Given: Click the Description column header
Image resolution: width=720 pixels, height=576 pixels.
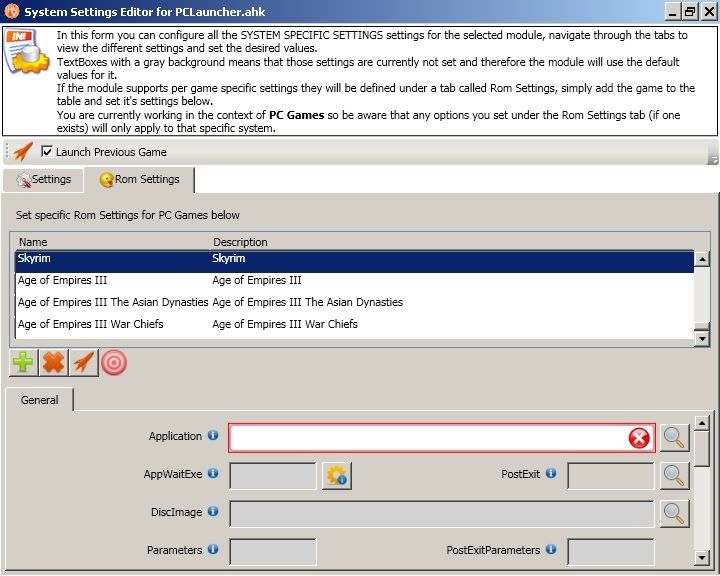Looking at the screenshot, I should coord(240,242).
